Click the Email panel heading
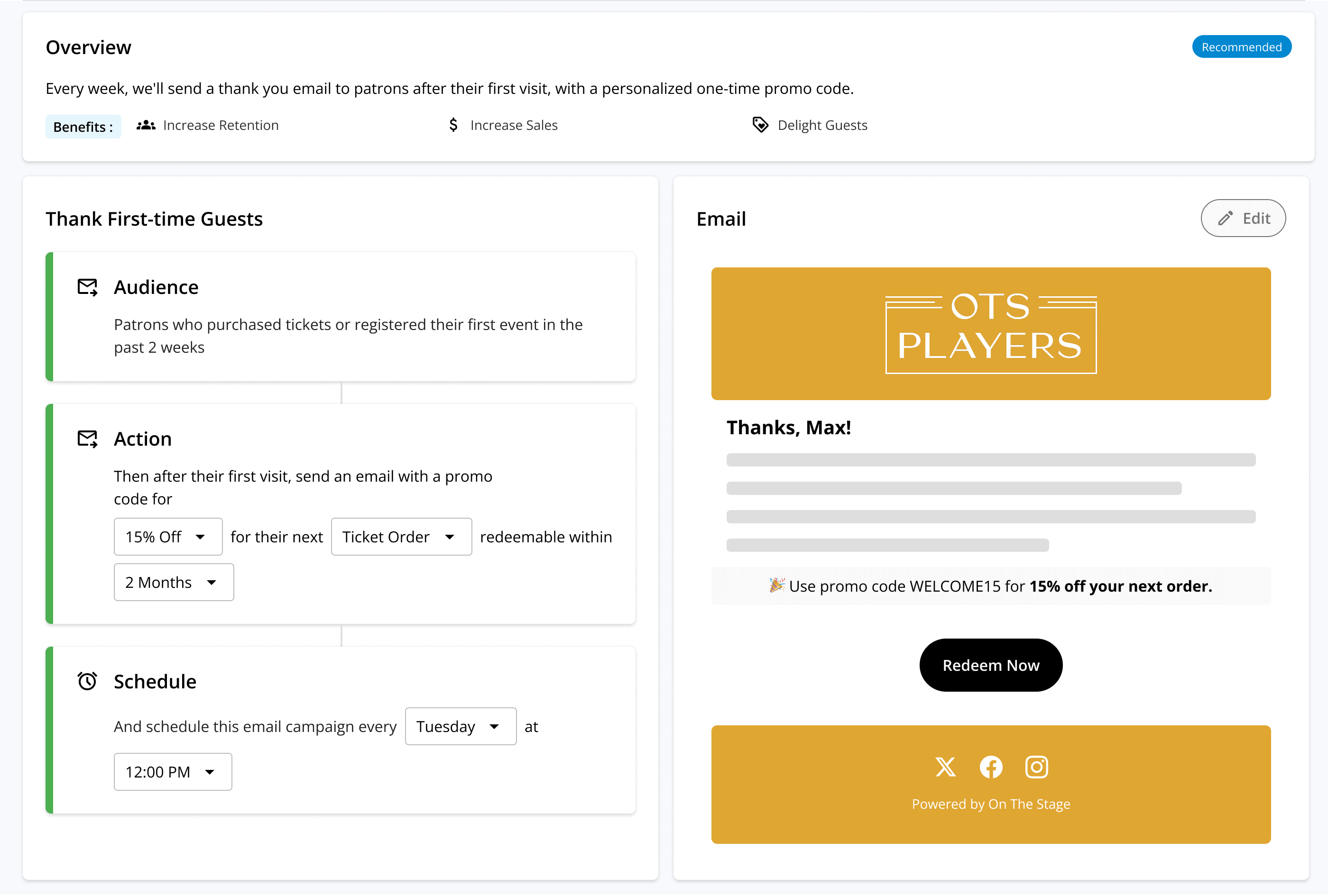 pos(721,219)
